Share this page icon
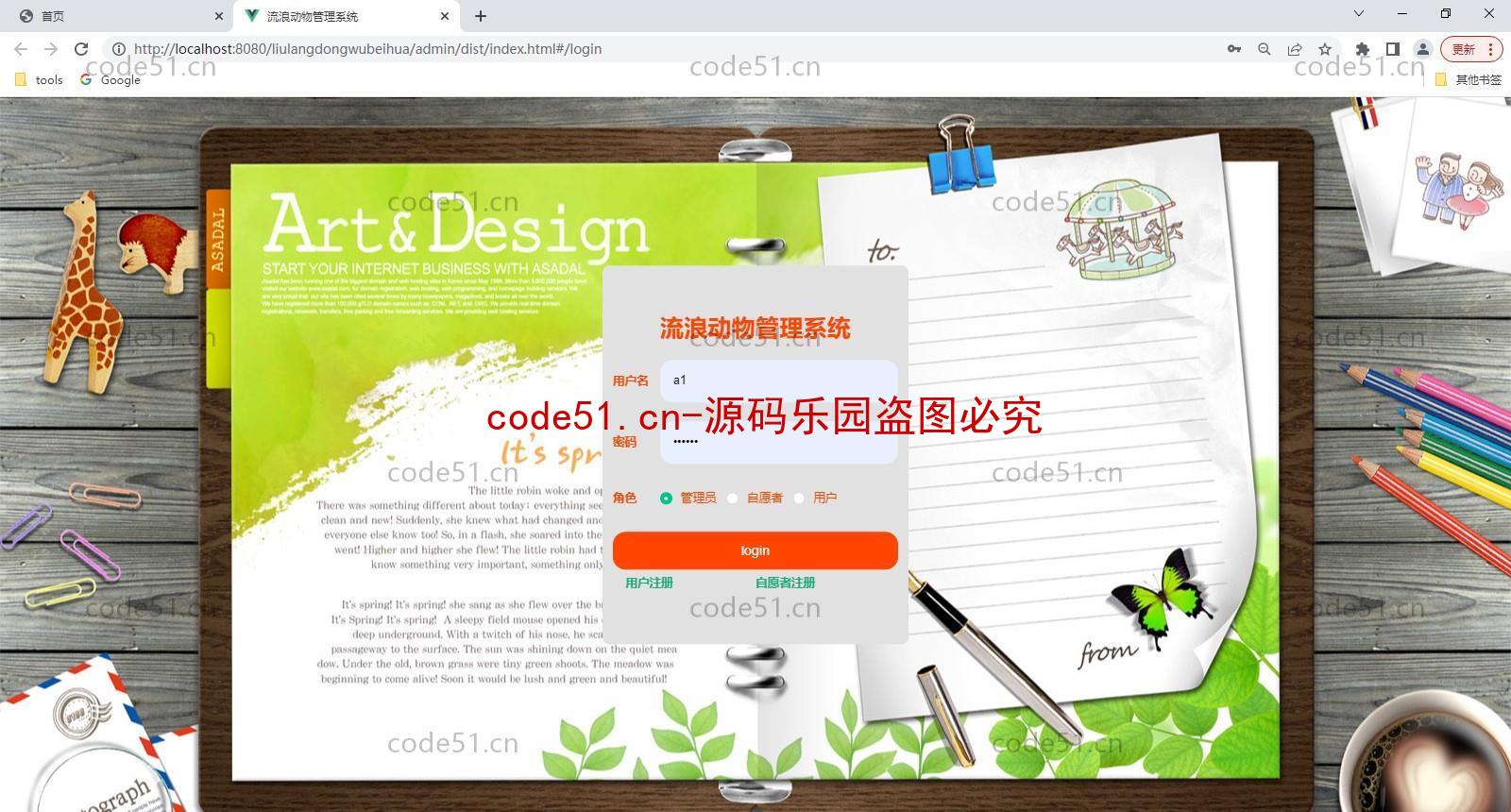Screen dimensions: 1511x812 pos(1295,49)
